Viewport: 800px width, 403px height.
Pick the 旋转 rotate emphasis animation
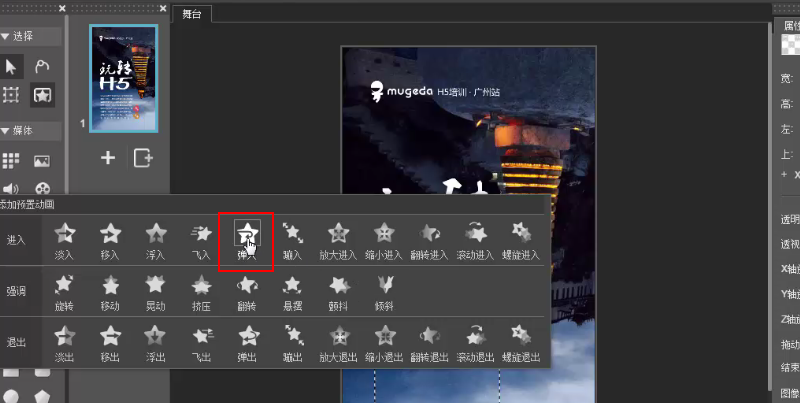click(x=64, y=292)
